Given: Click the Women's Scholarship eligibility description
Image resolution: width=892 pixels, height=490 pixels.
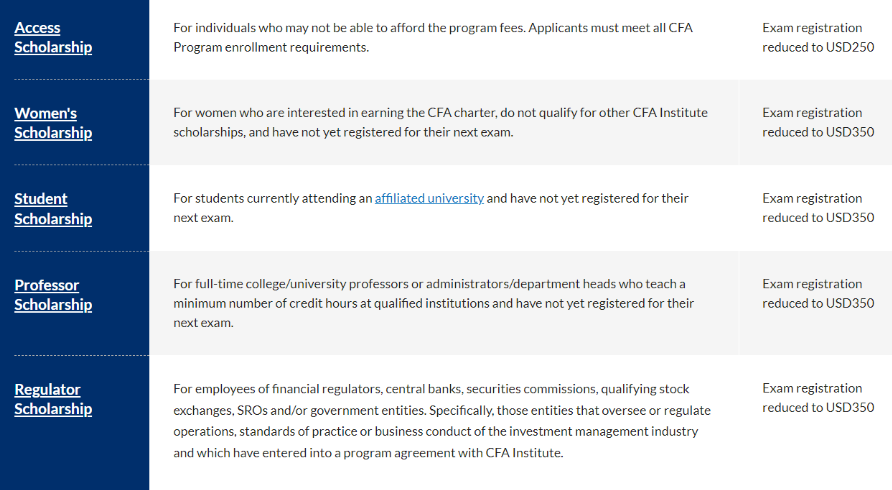Looking at the screenshot, I should pyautogui.click(x=440, y=122).
